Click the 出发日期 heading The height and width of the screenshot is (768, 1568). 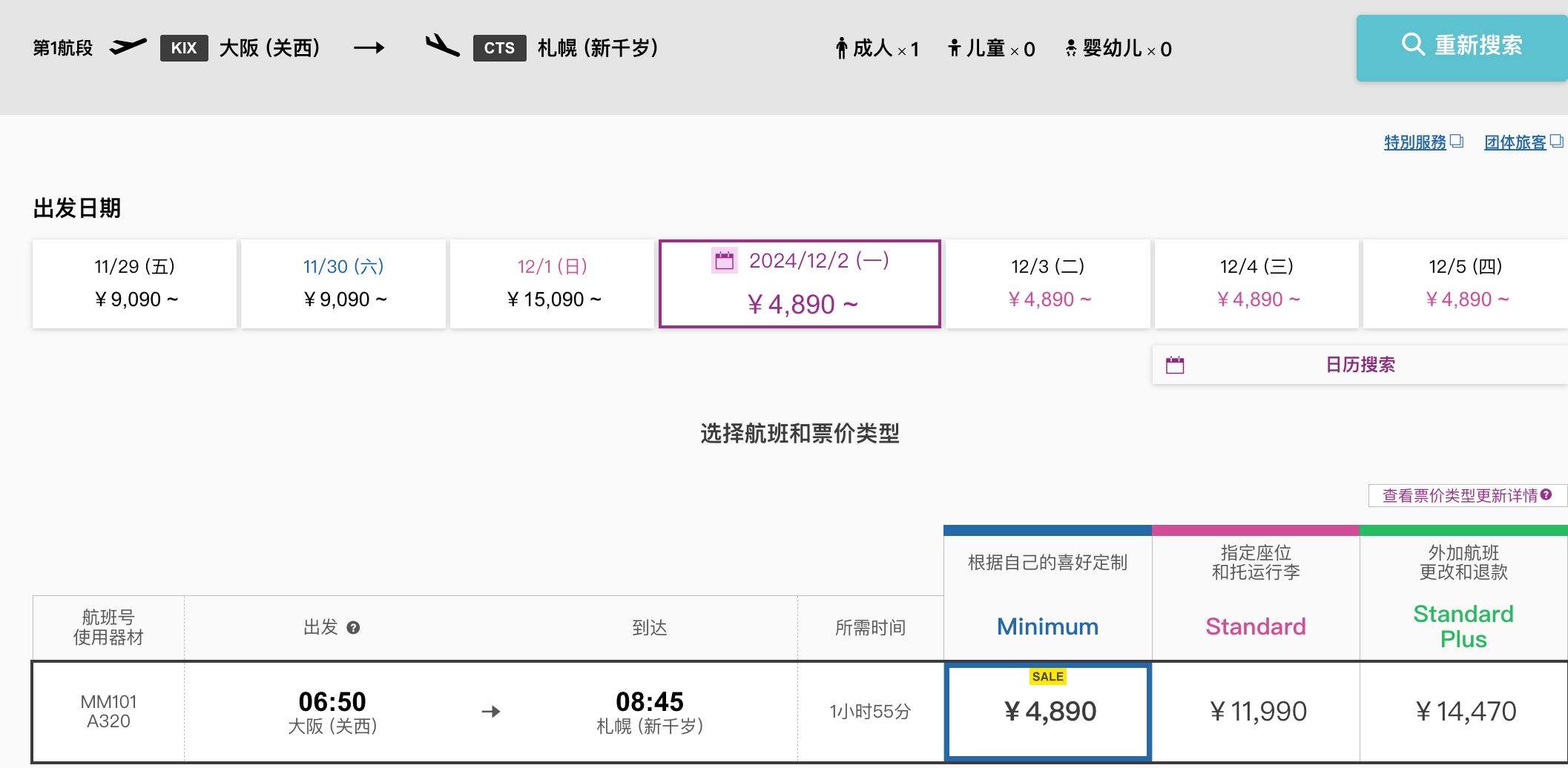pyautogui.click(x=77, y=208)
